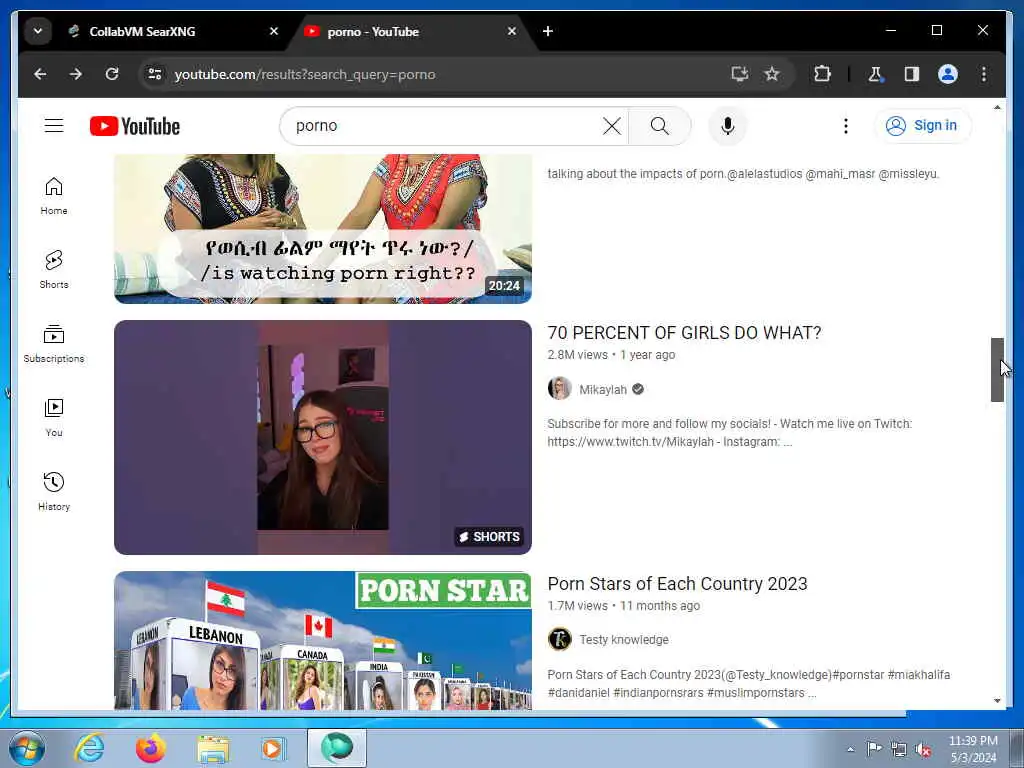The height and width of the screenshot is (768, 1024).
Task: Open the Lebanon Canada flags video thumbnail
Action: (323, 640)
